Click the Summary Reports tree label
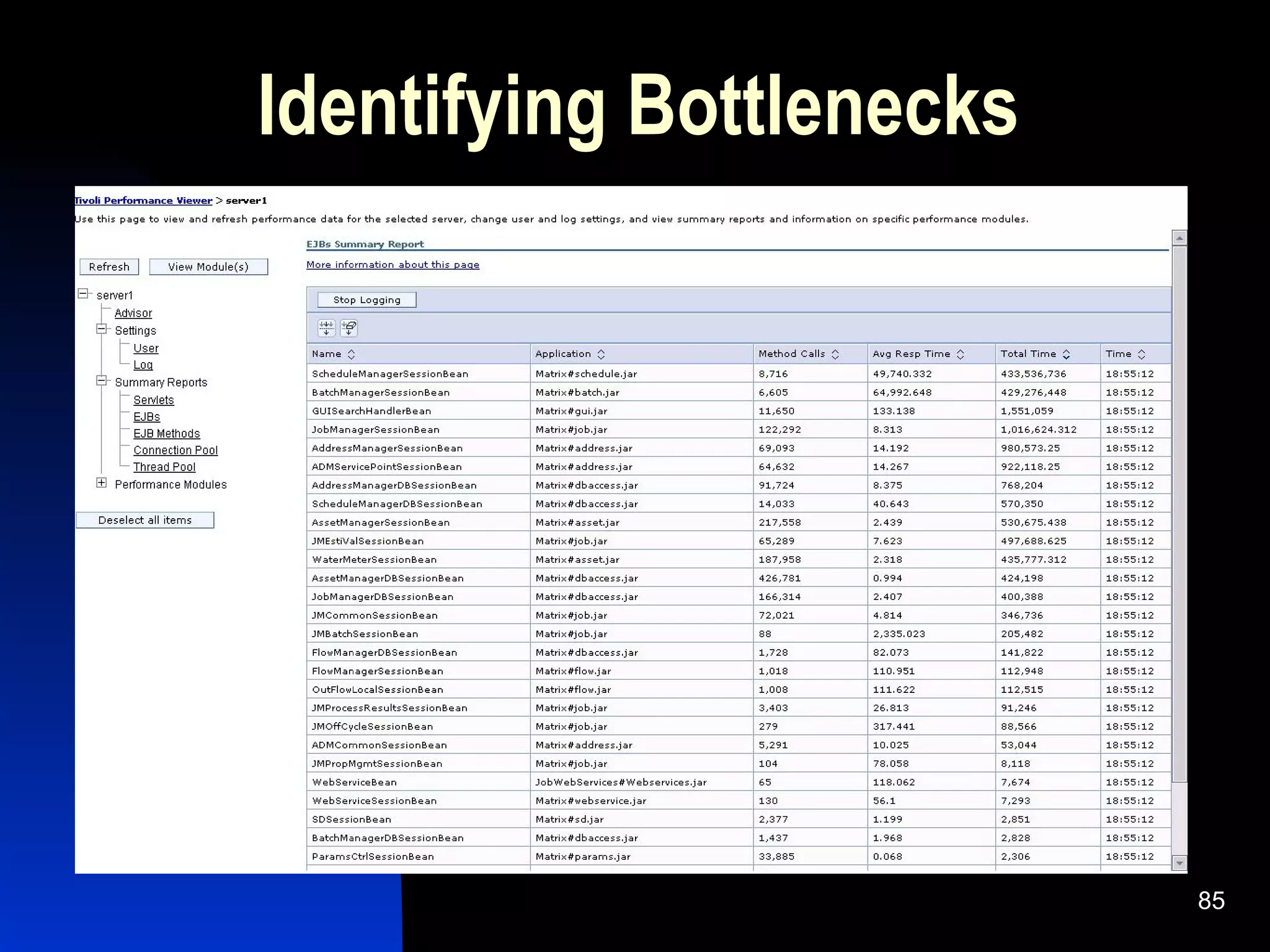 click(161, 382)
